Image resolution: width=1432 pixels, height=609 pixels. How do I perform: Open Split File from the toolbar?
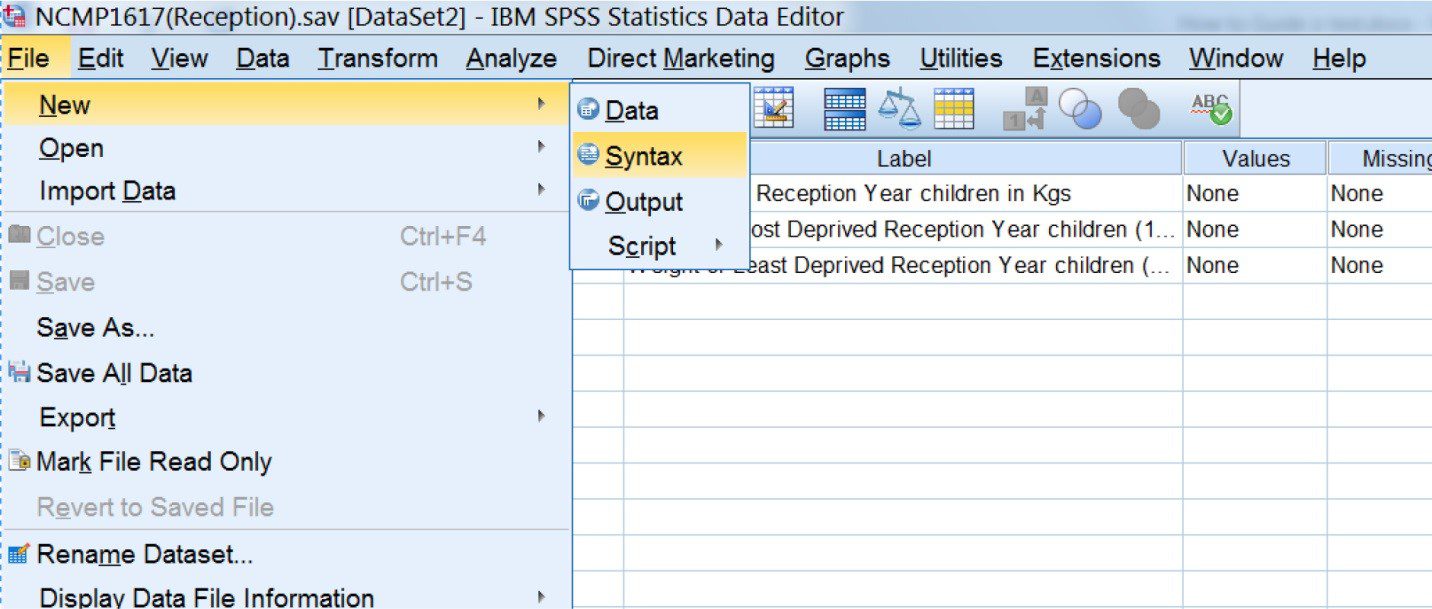point(845,110)
